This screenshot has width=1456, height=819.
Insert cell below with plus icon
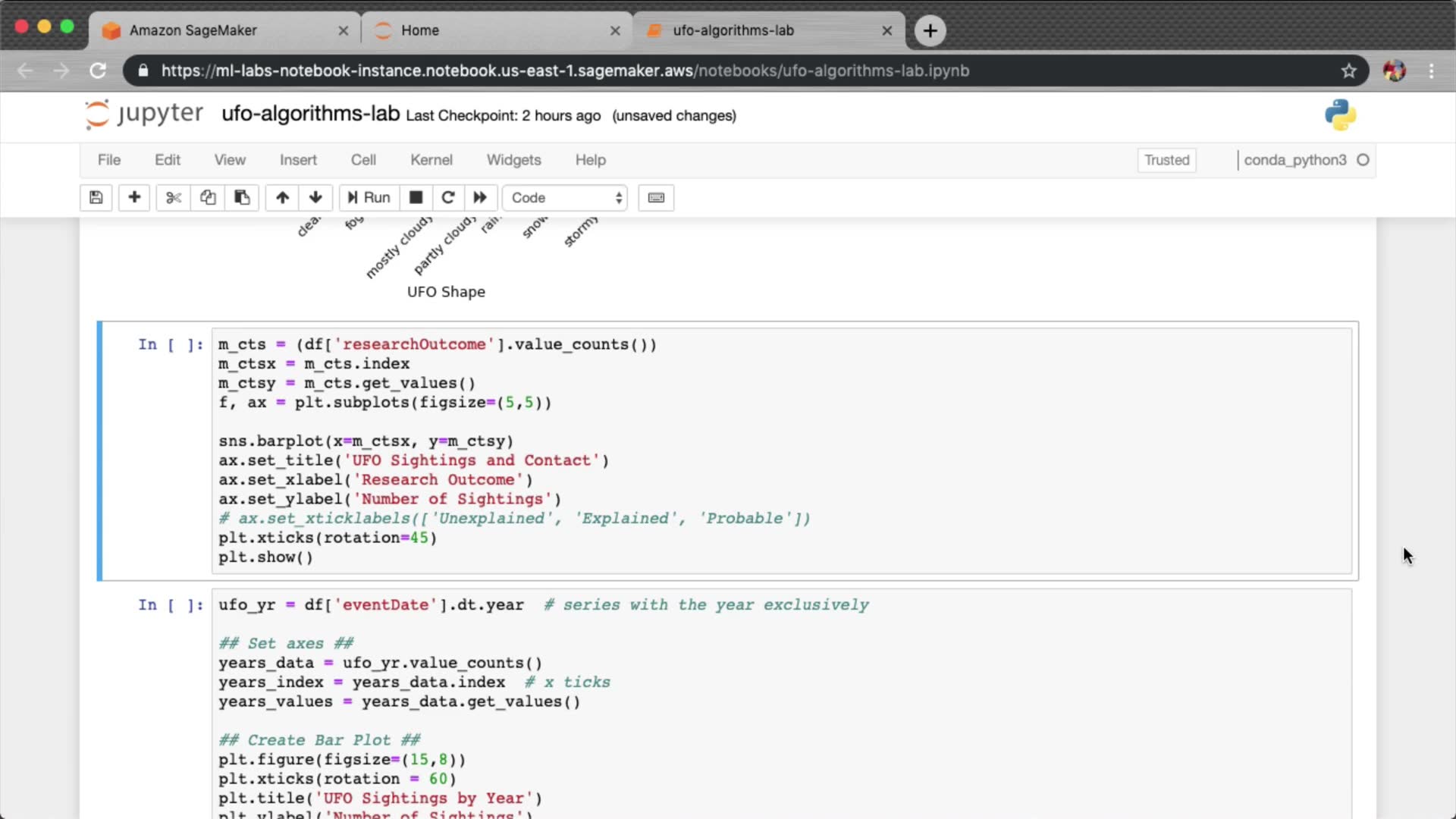[x=134, y=198]
